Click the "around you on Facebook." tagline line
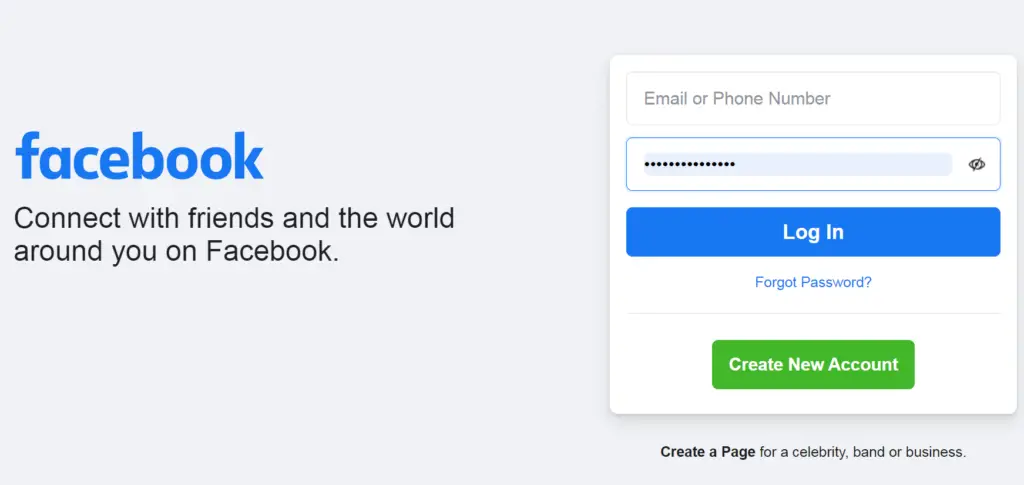The width and height of the screenshot is (1024, 485). (x=176, y=251)
